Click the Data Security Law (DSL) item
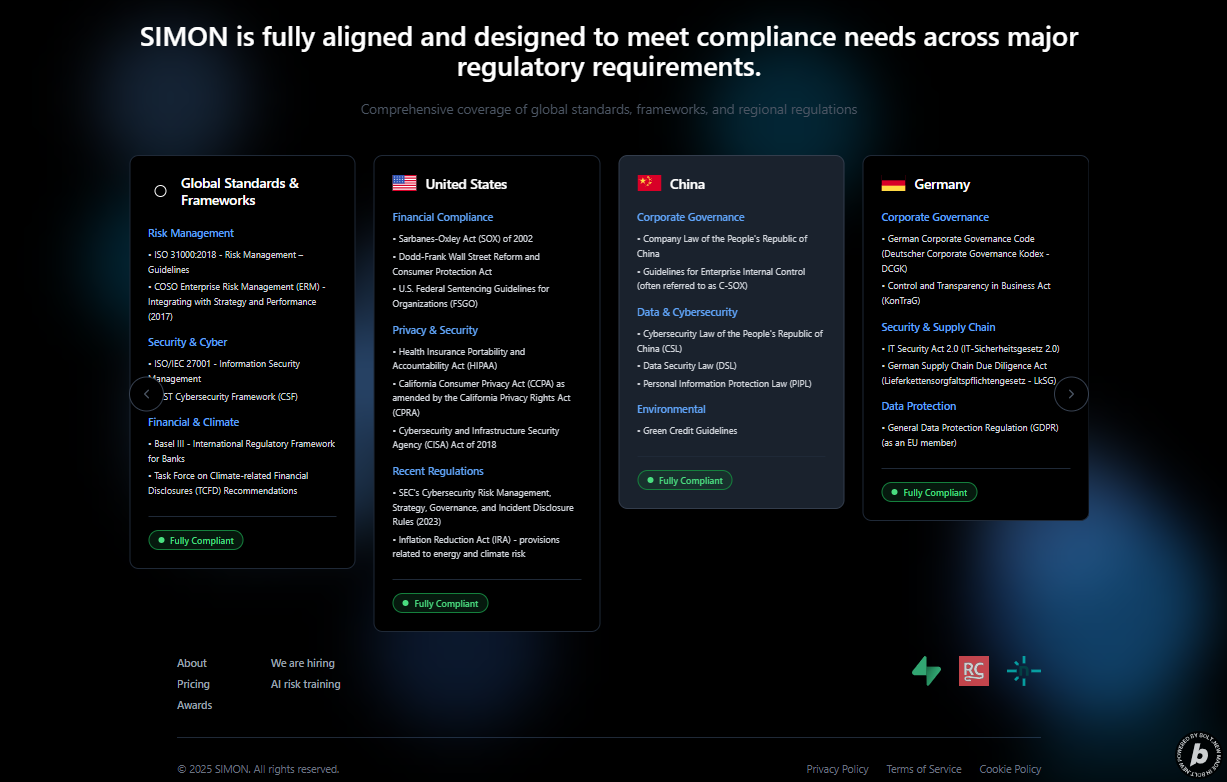 coord(687,366)
